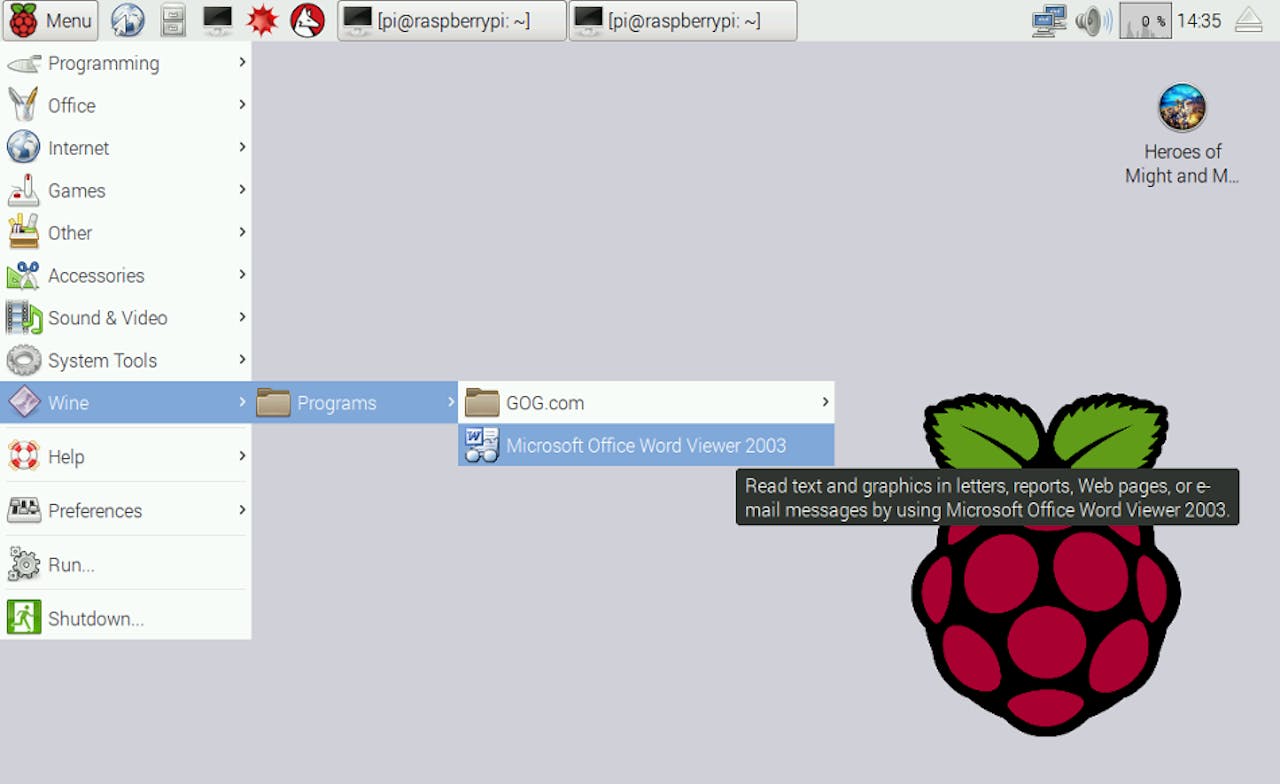Click the green Shutdown exit icon
Screen dimensions: 1280x784
pyautogui.click(x=24, y=619)
